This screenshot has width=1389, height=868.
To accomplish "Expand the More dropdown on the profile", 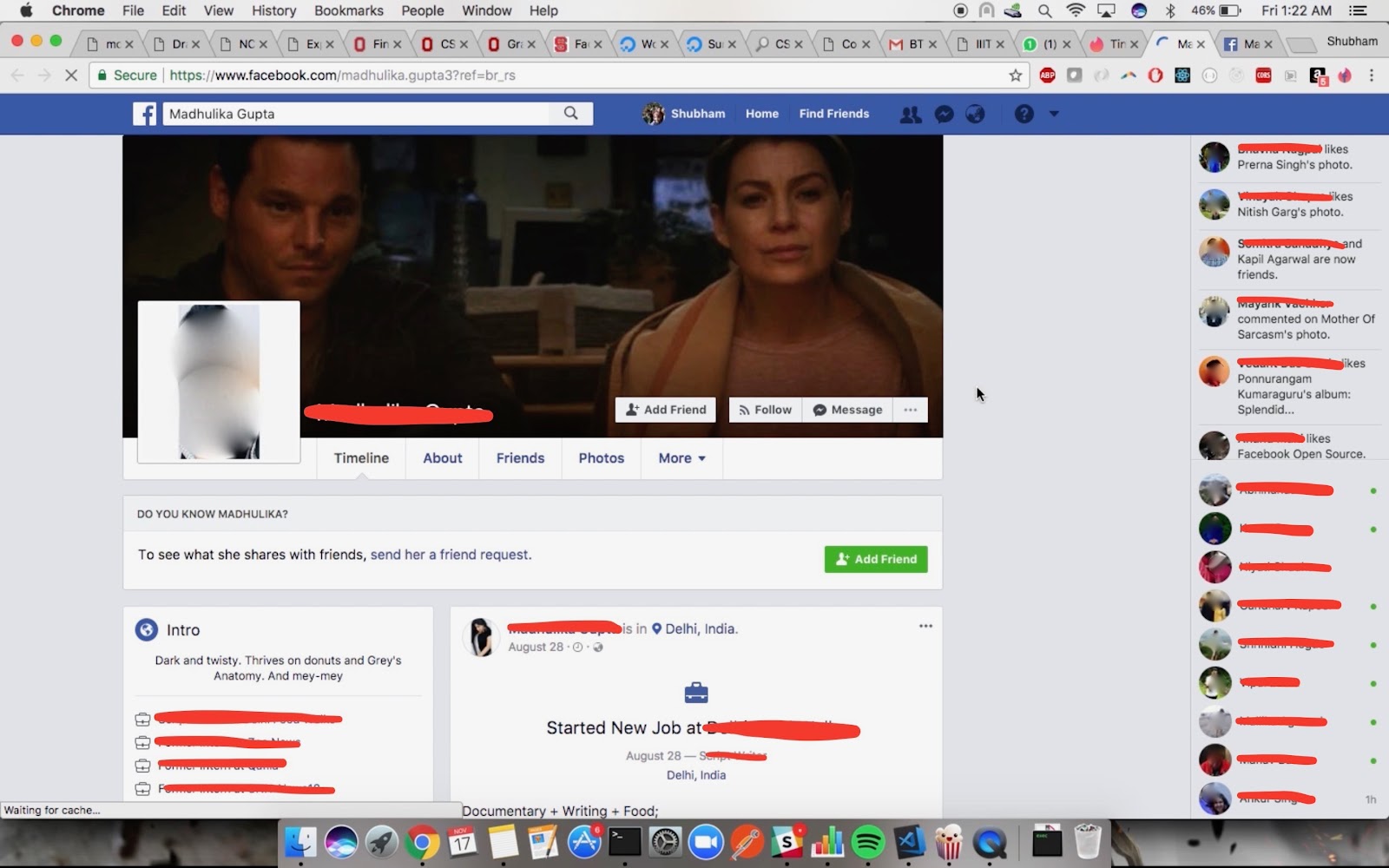I will [682, 458].
